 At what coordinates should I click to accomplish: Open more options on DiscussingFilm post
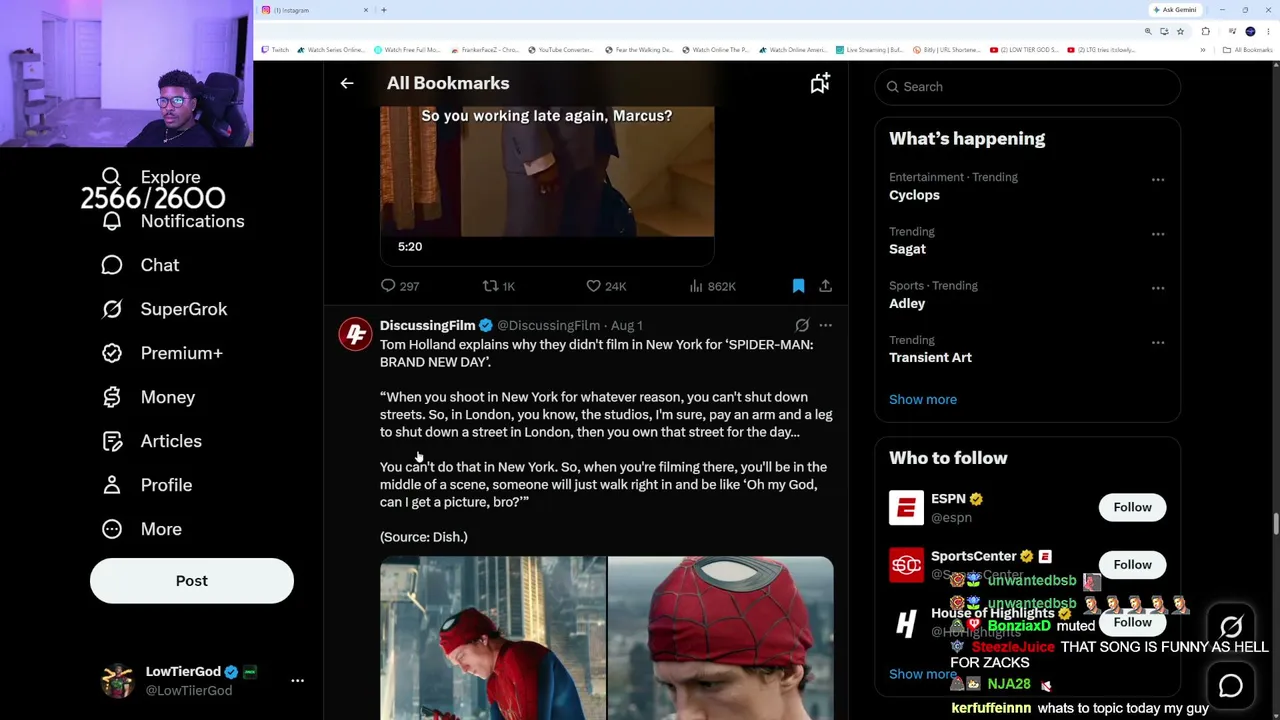(825, 325)
